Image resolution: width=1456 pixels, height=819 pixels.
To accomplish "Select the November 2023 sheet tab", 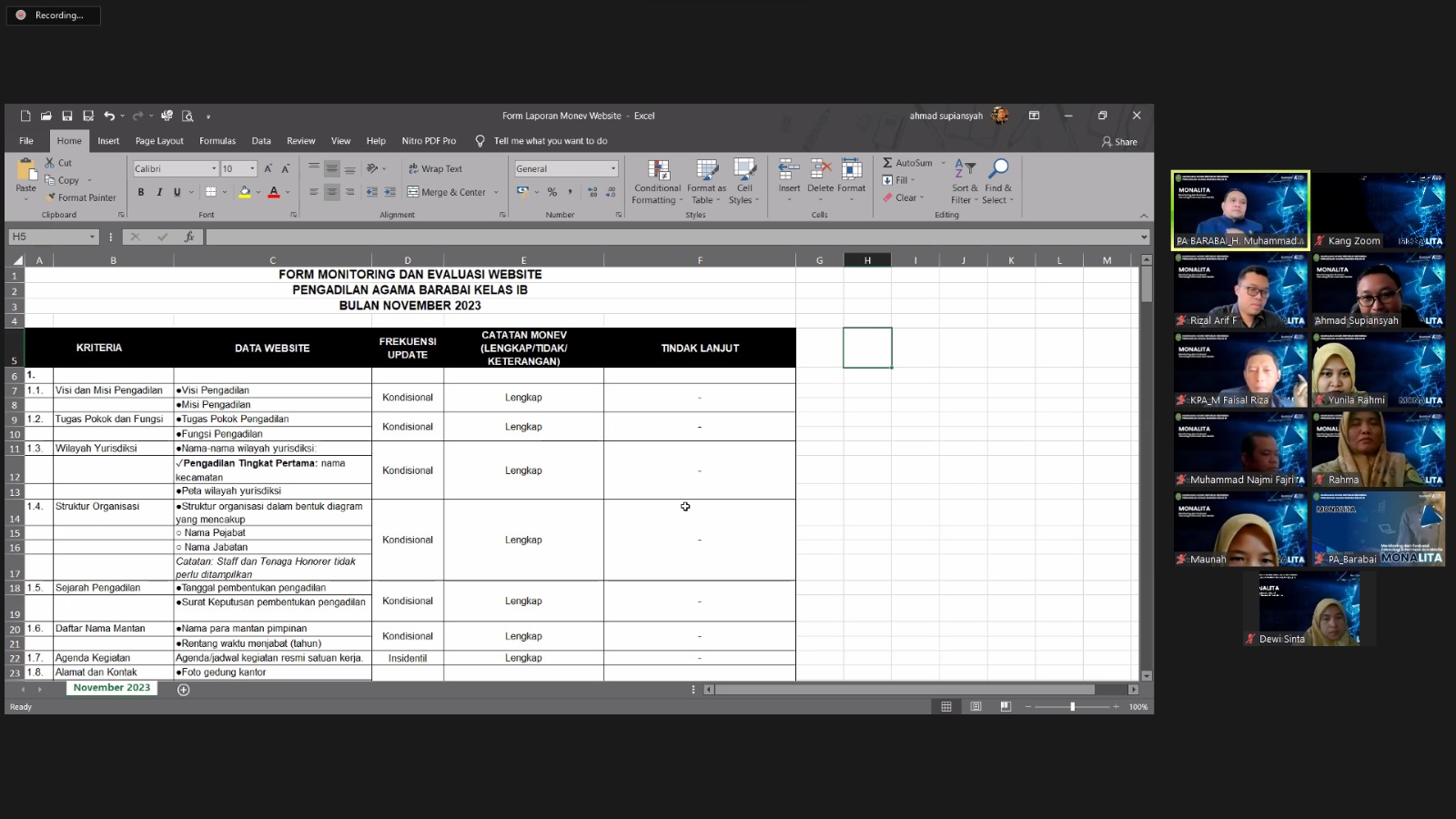I will pyautogui.click(x=112, y=688).
